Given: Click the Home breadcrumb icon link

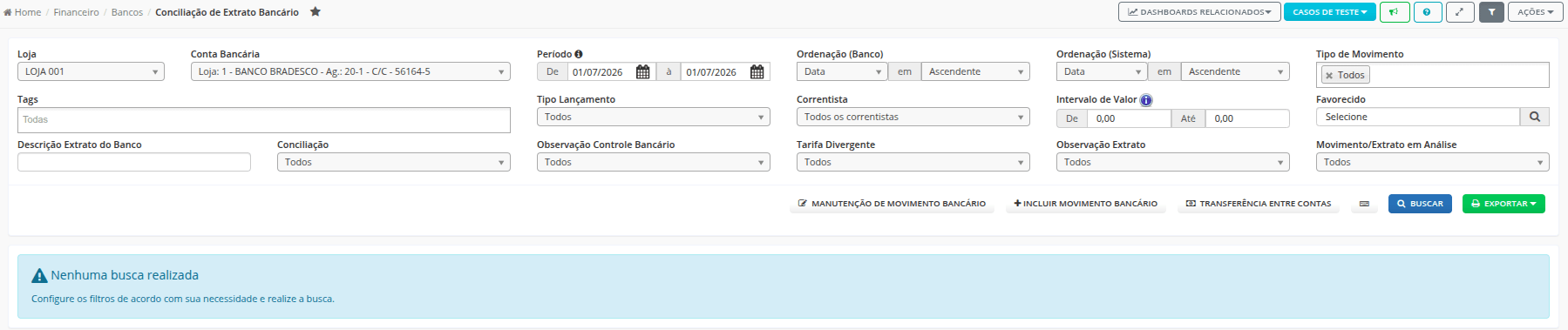Looking at the screenshot, I should click(x=23, y=12).
